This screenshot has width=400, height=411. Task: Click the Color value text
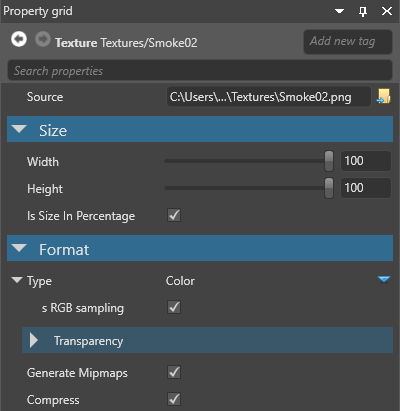[x=180, y=281]
